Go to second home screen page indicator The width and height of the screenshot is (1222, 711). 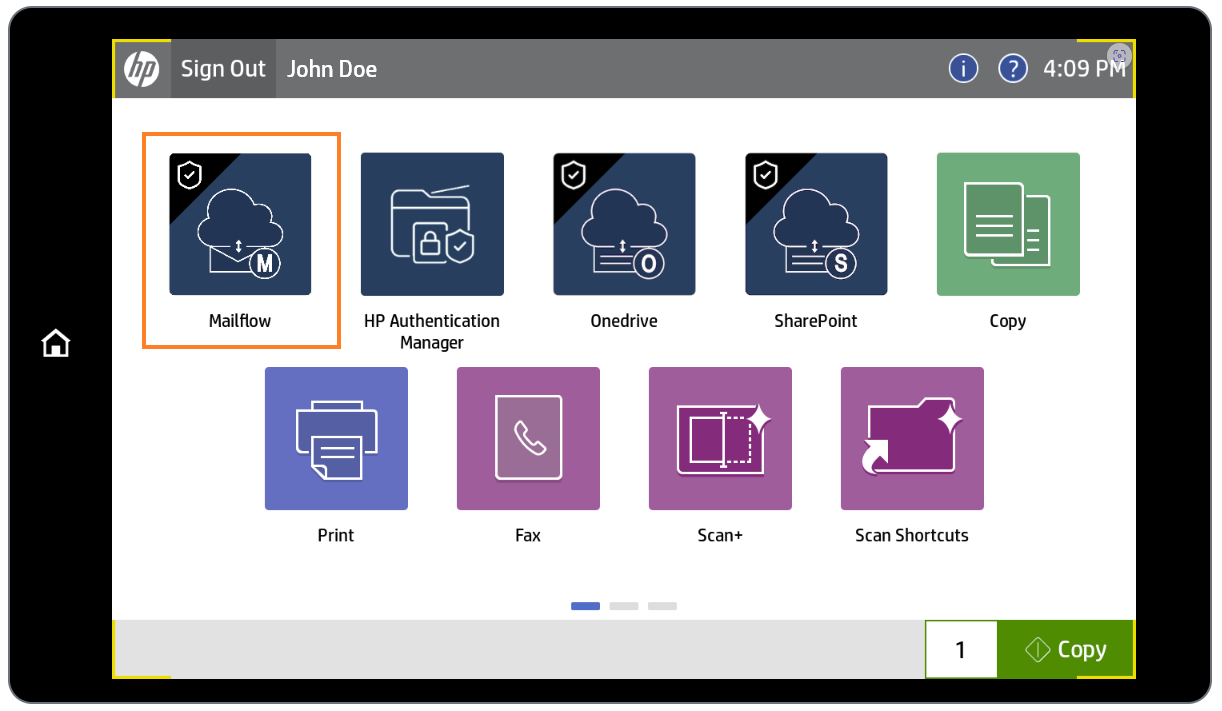click(x=624, y=606)
